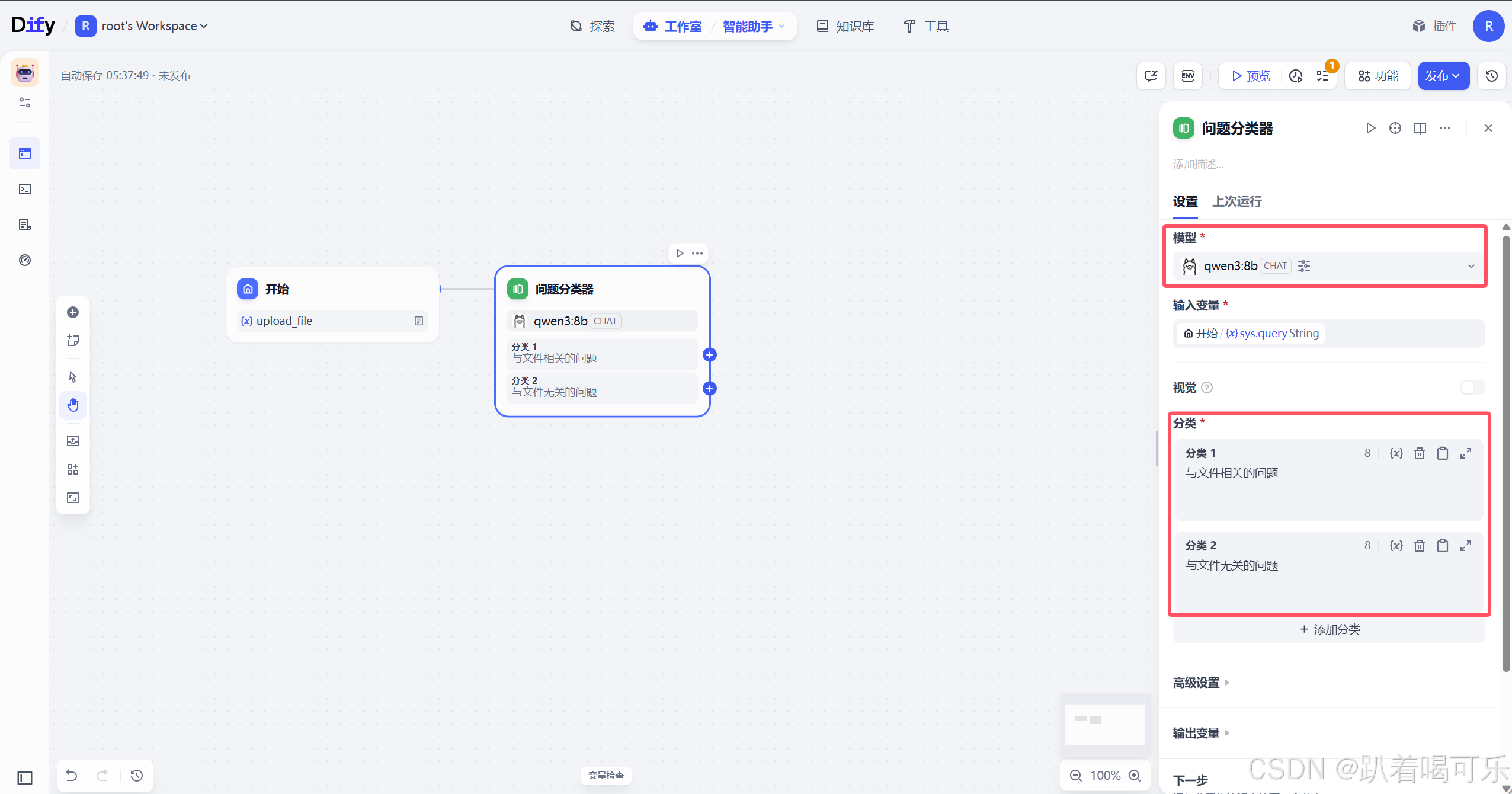
Task: Expand the 输出变量 section
Action: [x=1202, y=733]
